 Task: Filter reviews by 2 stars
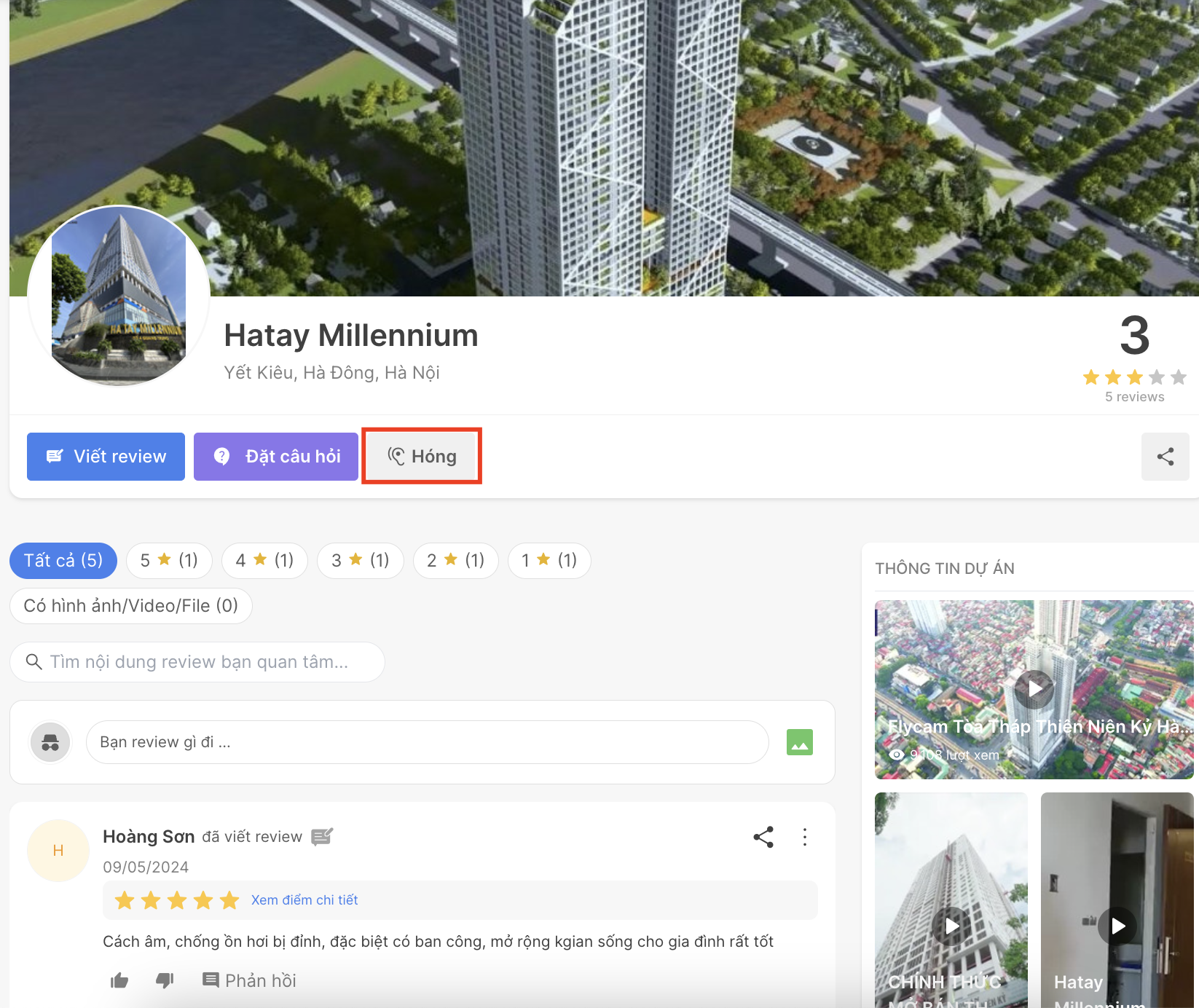click(x=455, y=561)
